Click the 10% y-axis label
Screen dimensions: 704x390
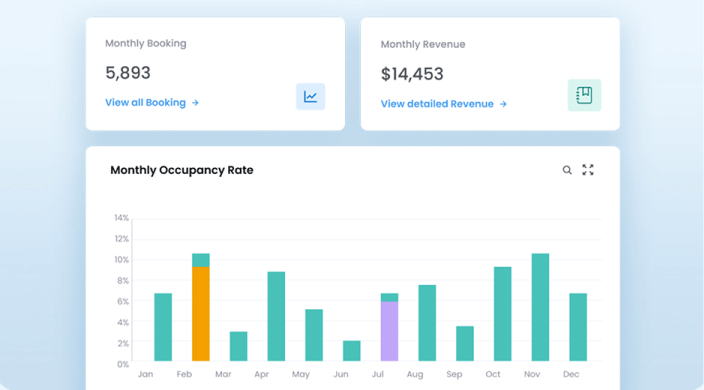[x=121, y=260]
